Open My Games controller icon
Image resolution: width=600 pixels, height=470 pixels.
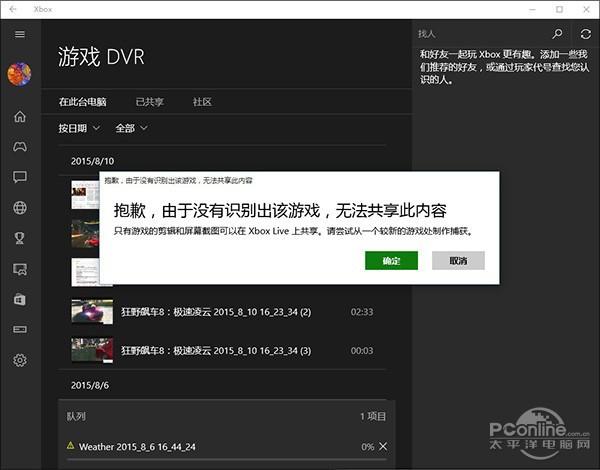click(20, 147)
